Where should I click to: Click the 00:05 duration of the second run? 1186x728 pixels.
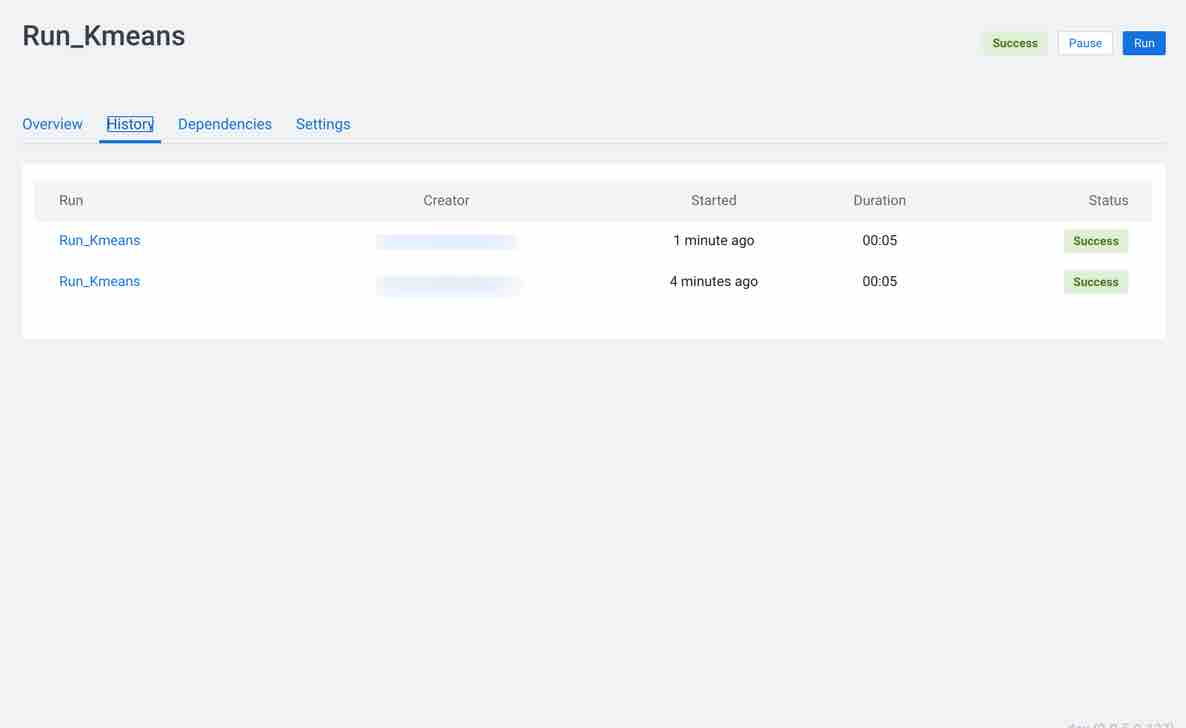tap(879, 282)
